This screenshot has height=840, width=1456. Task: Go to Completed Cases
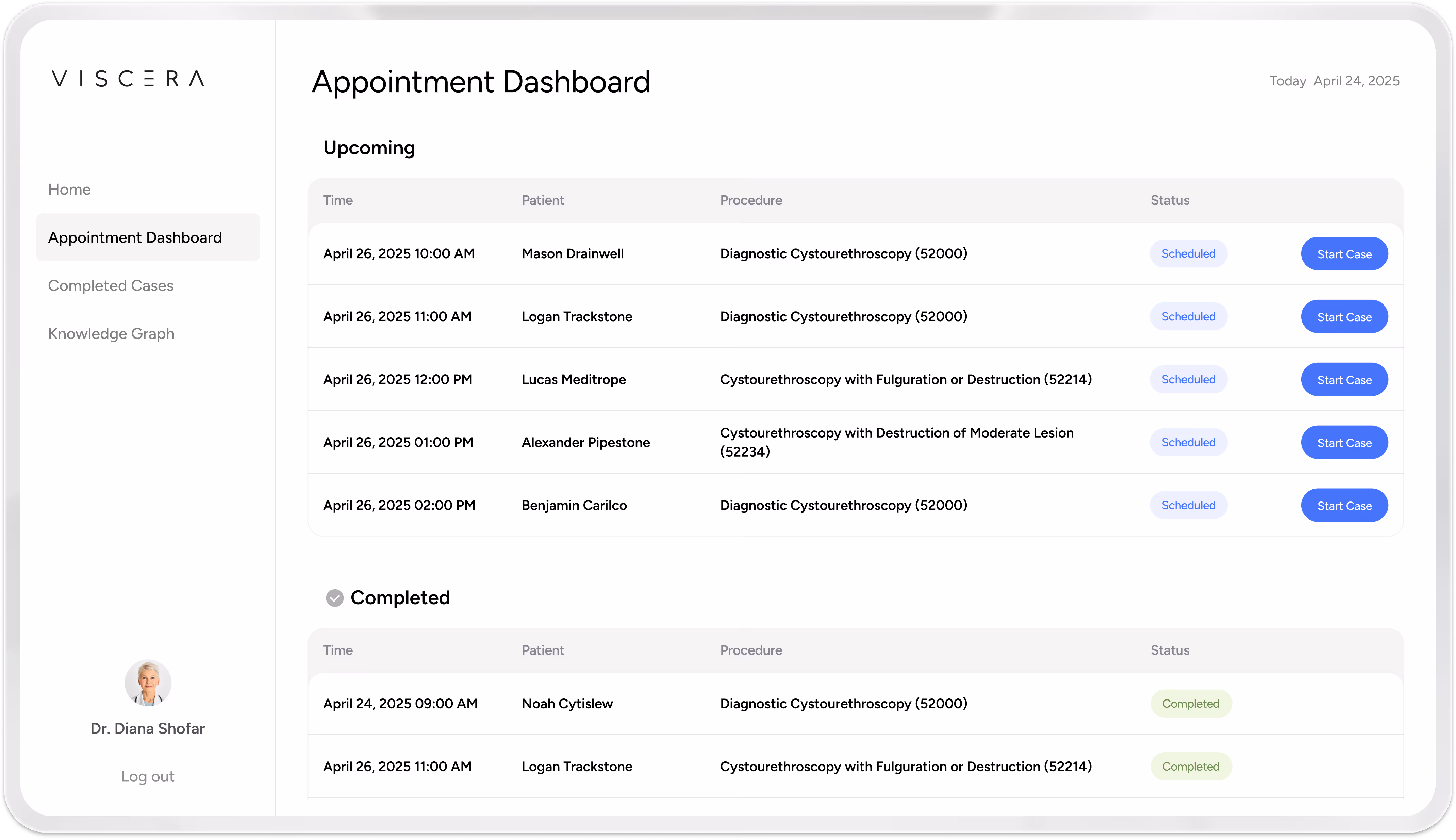click(111, 285)
